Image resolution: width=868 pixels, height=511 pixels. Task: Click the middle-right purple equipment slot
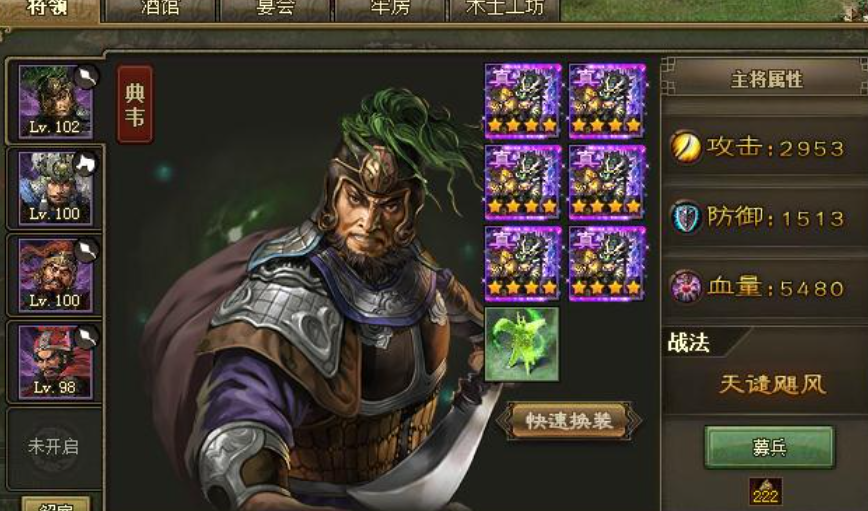tap(607, 182)
